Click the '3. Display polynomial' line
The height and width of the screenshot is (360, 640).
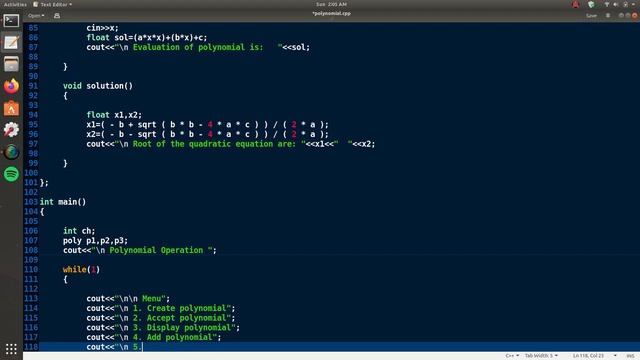[x=163, y=328]
